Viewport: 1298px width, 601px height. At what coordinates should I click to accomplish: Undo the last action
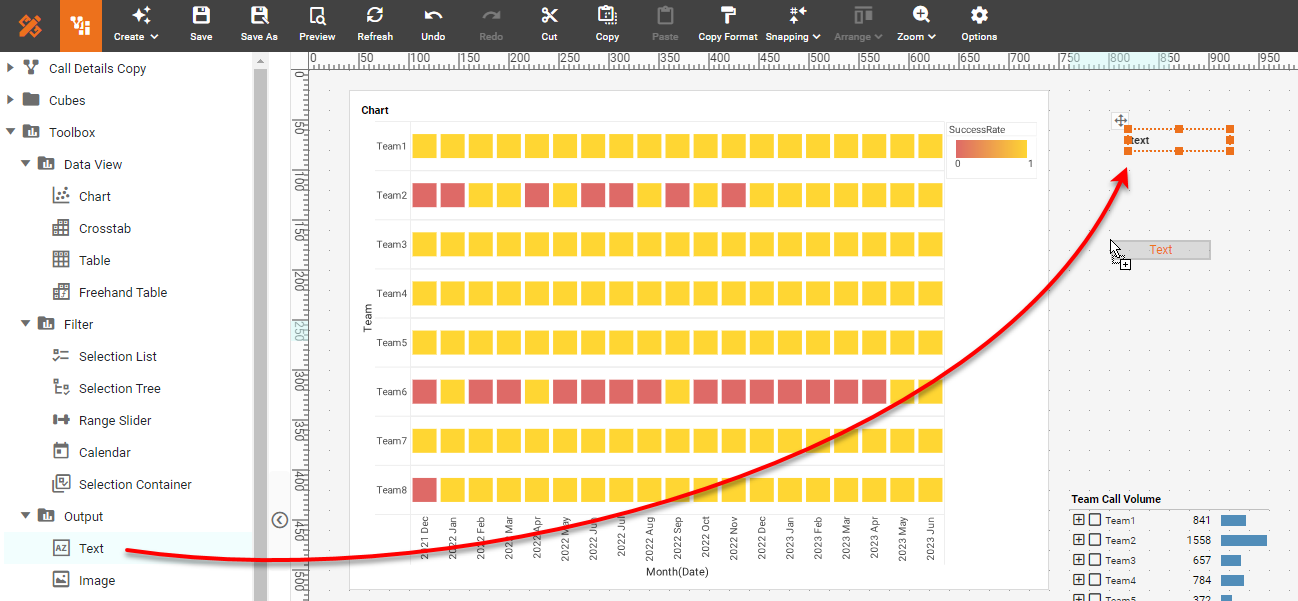[433, 25]
